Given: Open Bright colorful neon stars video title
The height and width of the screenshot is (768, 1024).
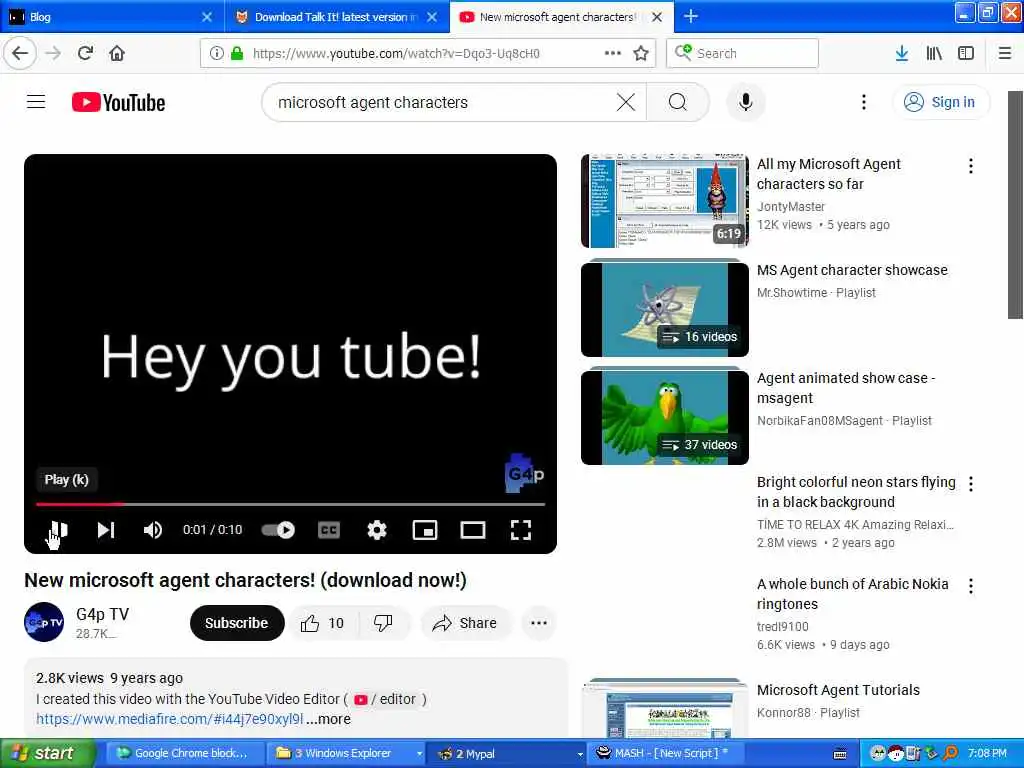Looking at the screenshot, I should click(856, 492).
